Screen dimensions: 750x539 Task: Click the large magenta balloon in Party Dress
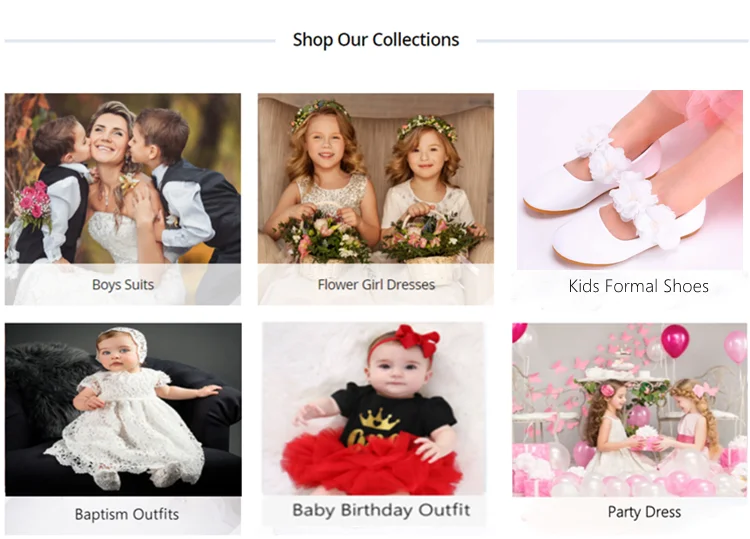click(x=675, y=341)
